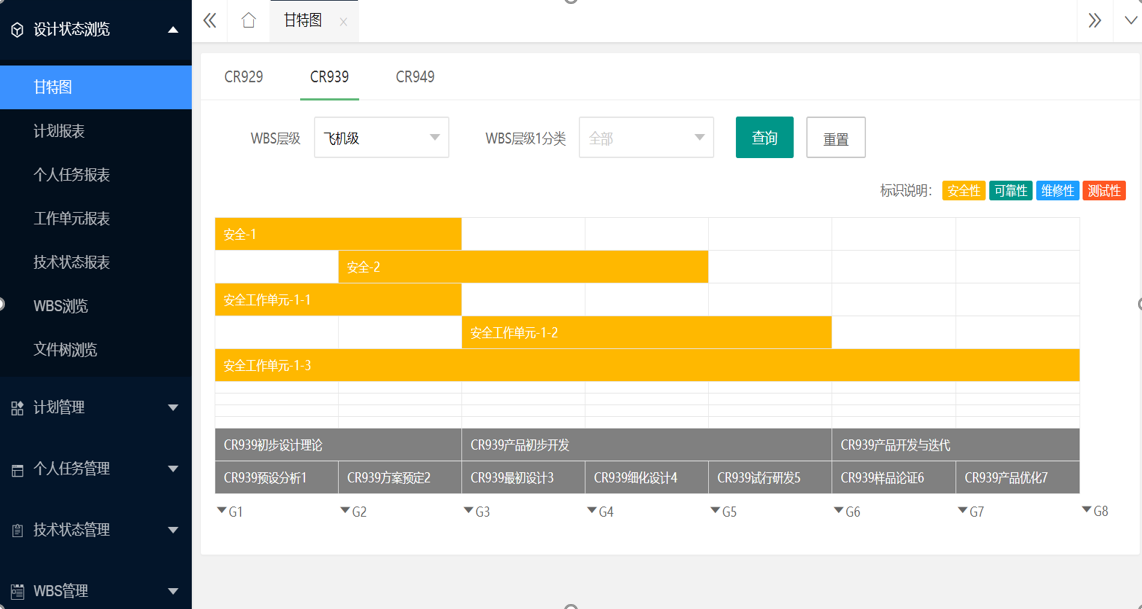Click the WBS管理 sidebar icon
This screenshot has height=609, width=1142.
click(x=17, y=592)
